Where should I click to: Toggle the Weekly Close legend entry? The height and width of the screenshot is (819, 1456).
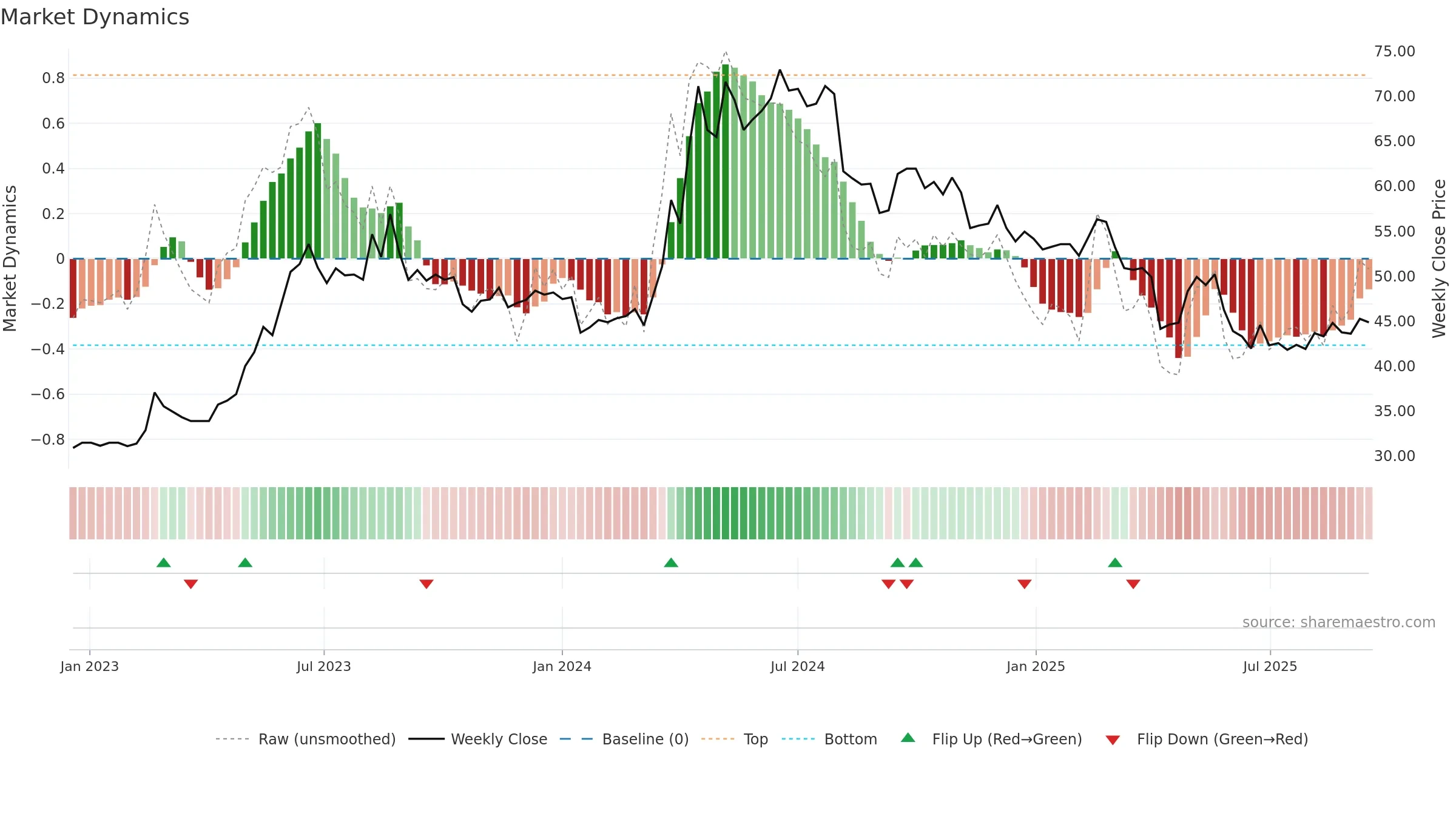click(x=499, y=739)
